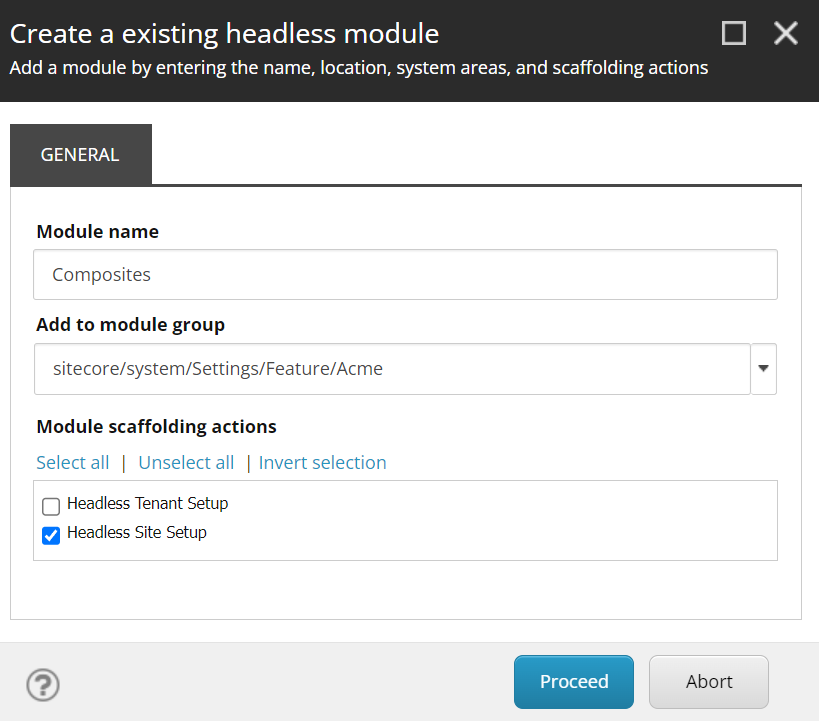Open the module group path combo box

pos(391,369)
